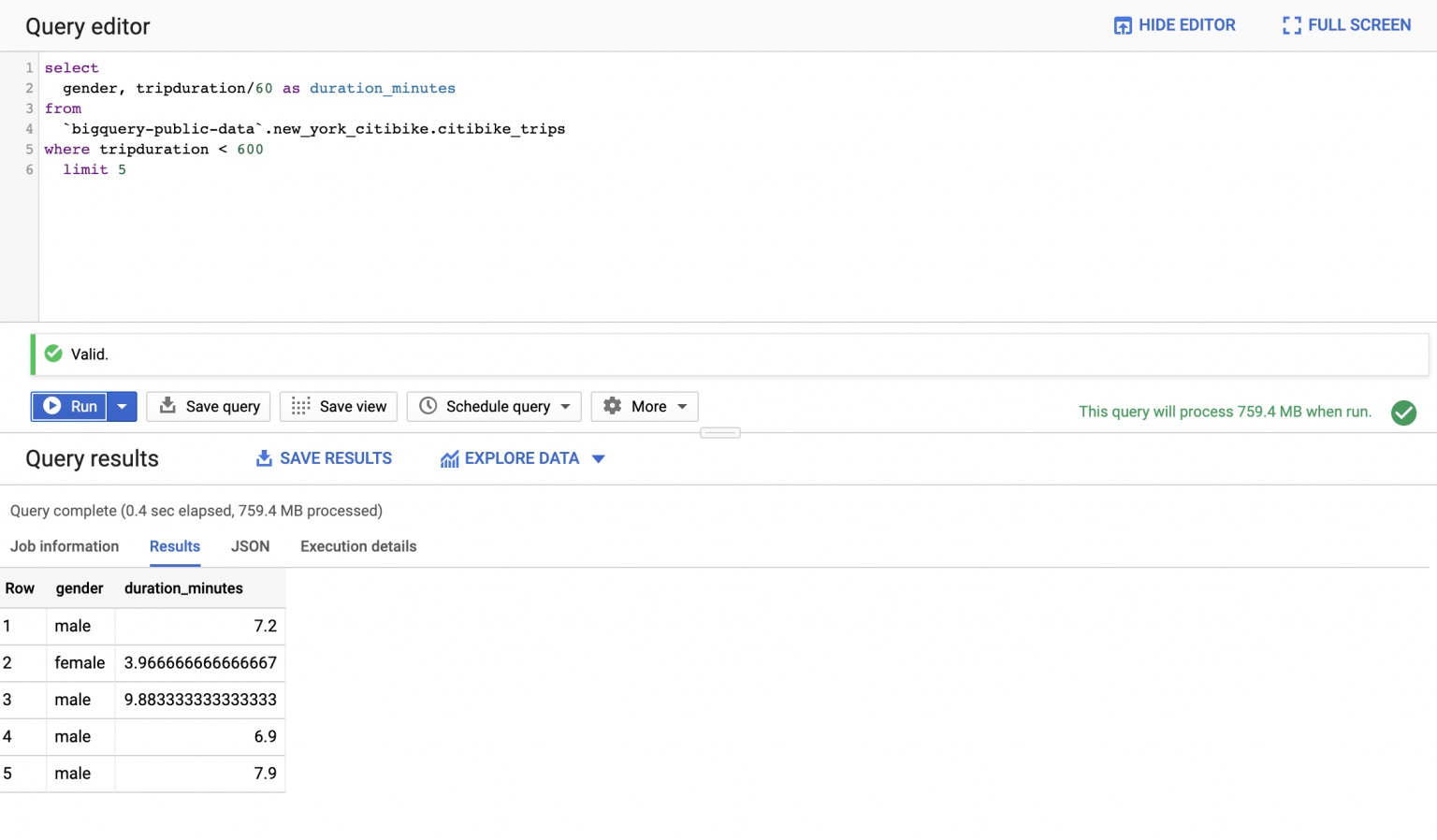
Task: Click the gender column header
Action: (x=80, y=588)
